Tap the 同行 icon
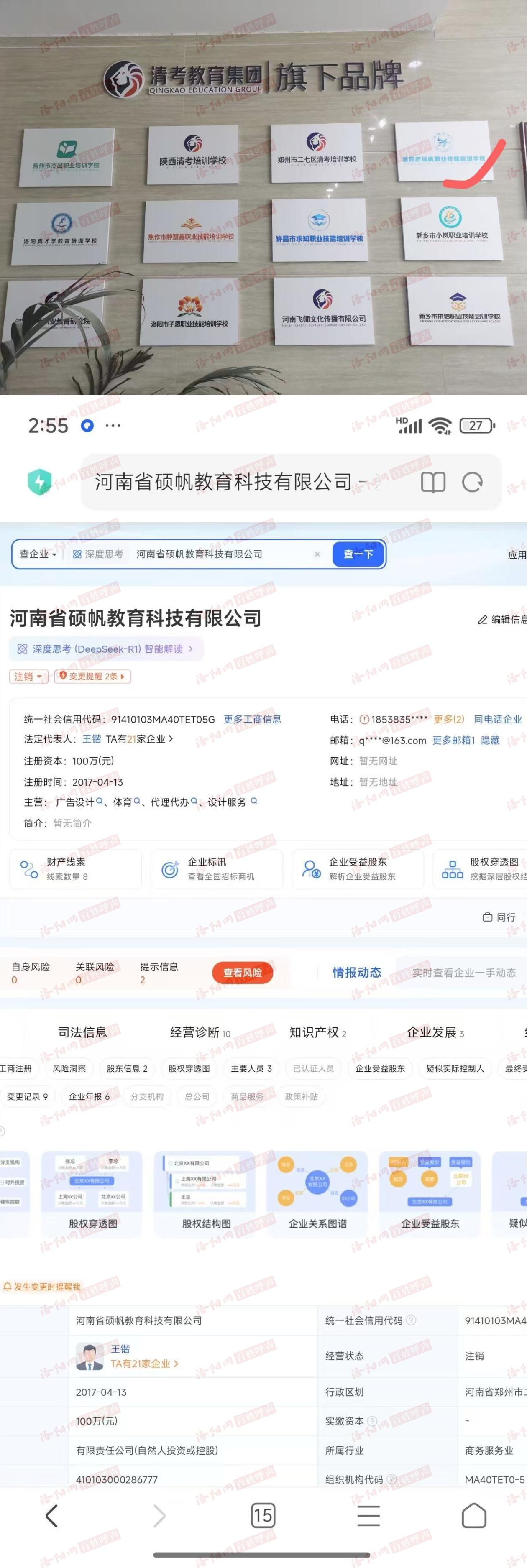This screenshot has width=527, height=1568. (x=487, y=917)
